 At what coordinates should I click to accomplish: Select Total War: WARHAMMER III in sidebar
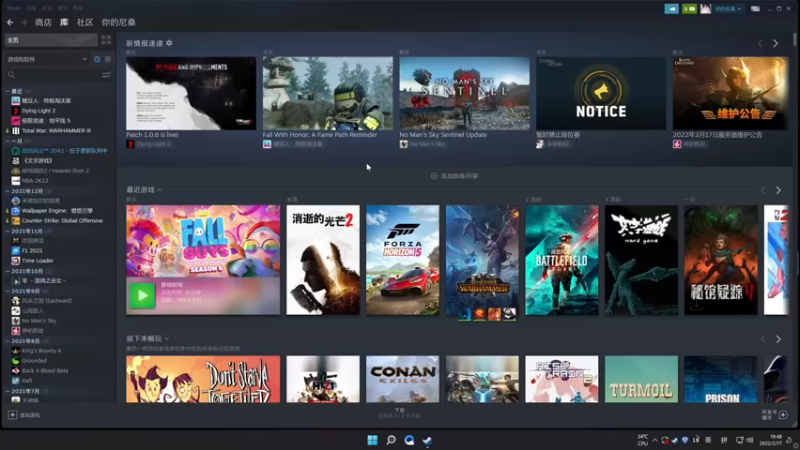pos(56,131)
